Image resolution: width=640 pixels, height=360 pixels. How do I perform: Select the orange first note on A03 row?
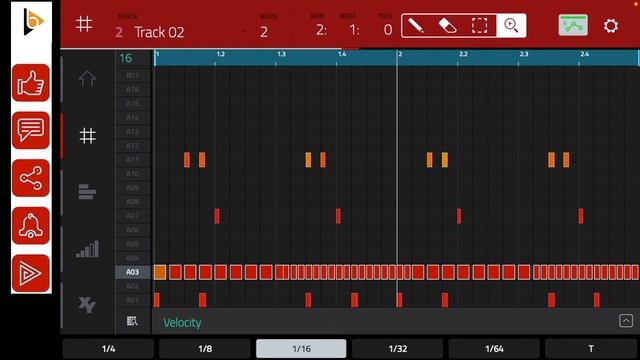pyautogui.click(x=160, y=272)
